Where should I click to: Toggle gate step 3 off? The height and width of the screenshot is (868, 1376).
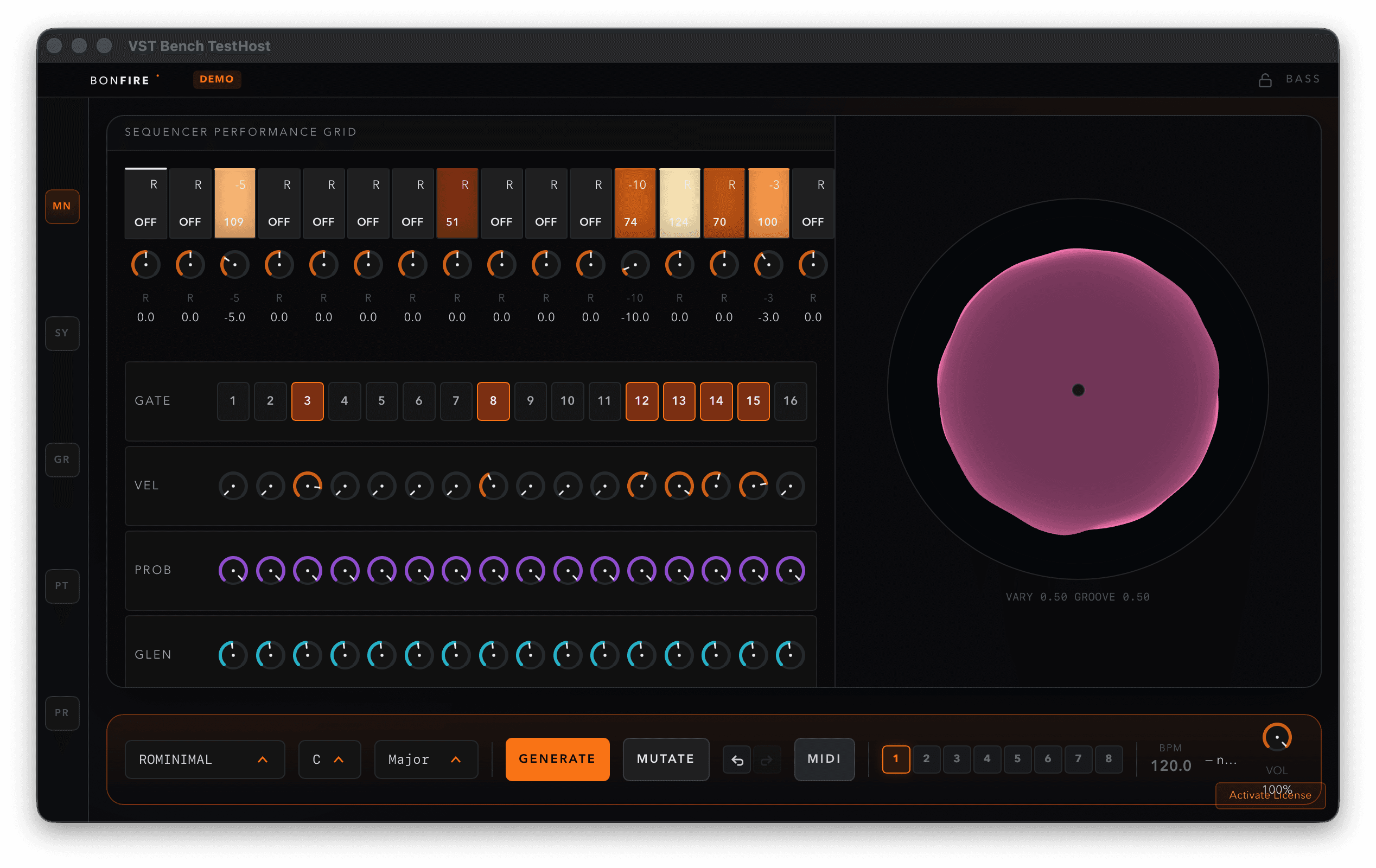308,401
